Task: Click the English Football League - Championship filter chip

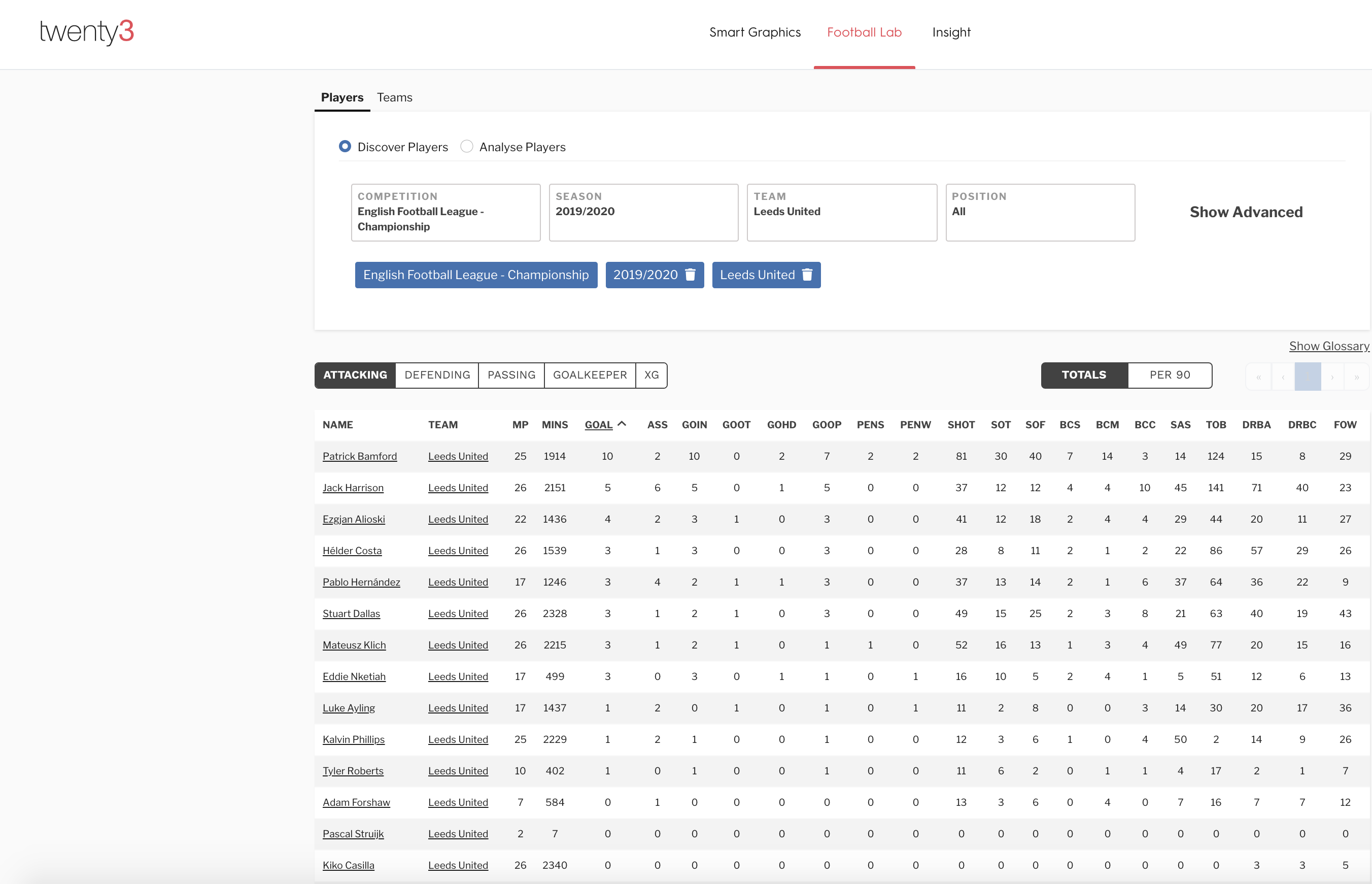Action: click(x=476, y=275)
